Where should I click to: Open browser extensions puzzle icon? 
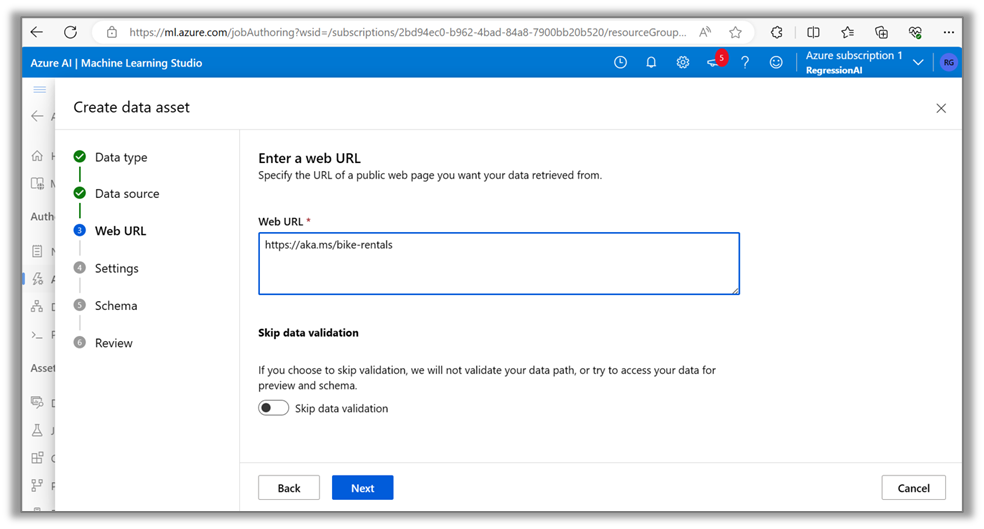(777, 32)
